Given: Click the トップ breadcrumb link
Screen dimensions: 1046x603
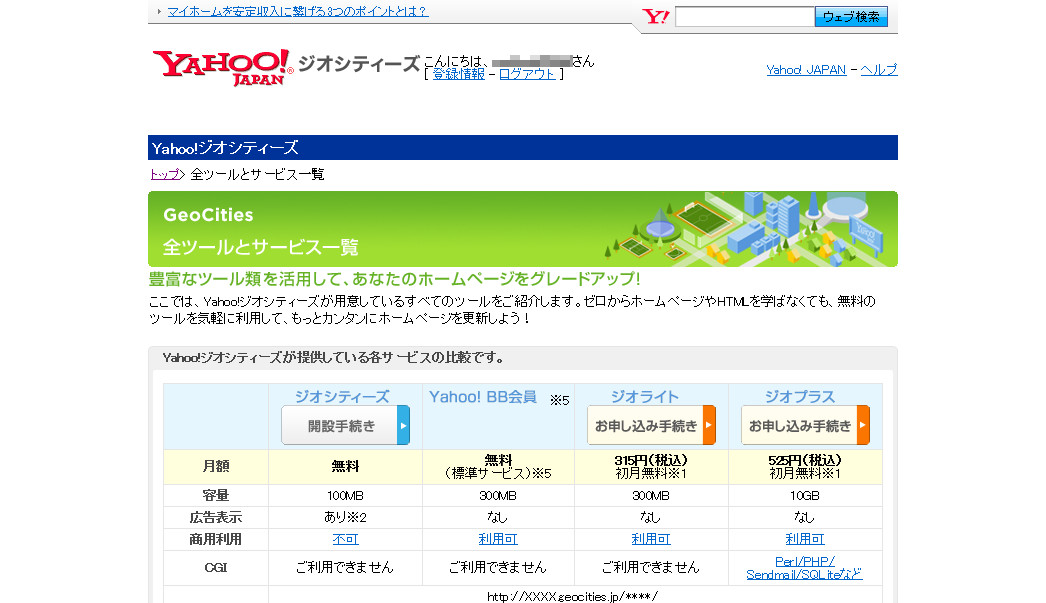Looking at the screenshot, I should (x=165, y=174).
